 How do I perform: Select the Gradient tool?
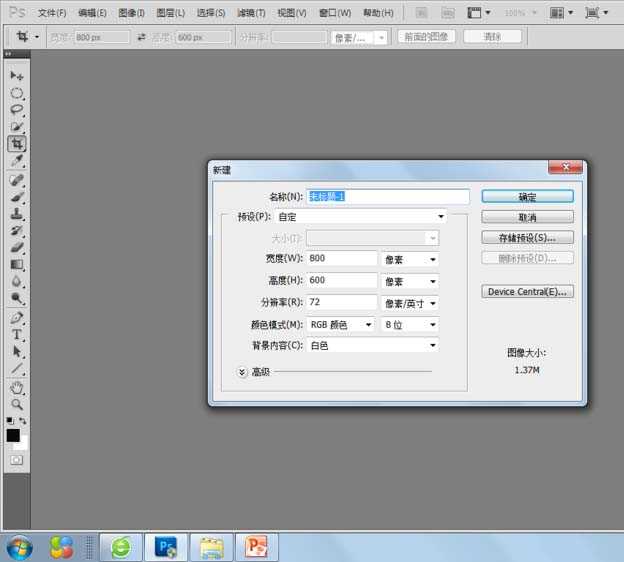pos(17,264)
